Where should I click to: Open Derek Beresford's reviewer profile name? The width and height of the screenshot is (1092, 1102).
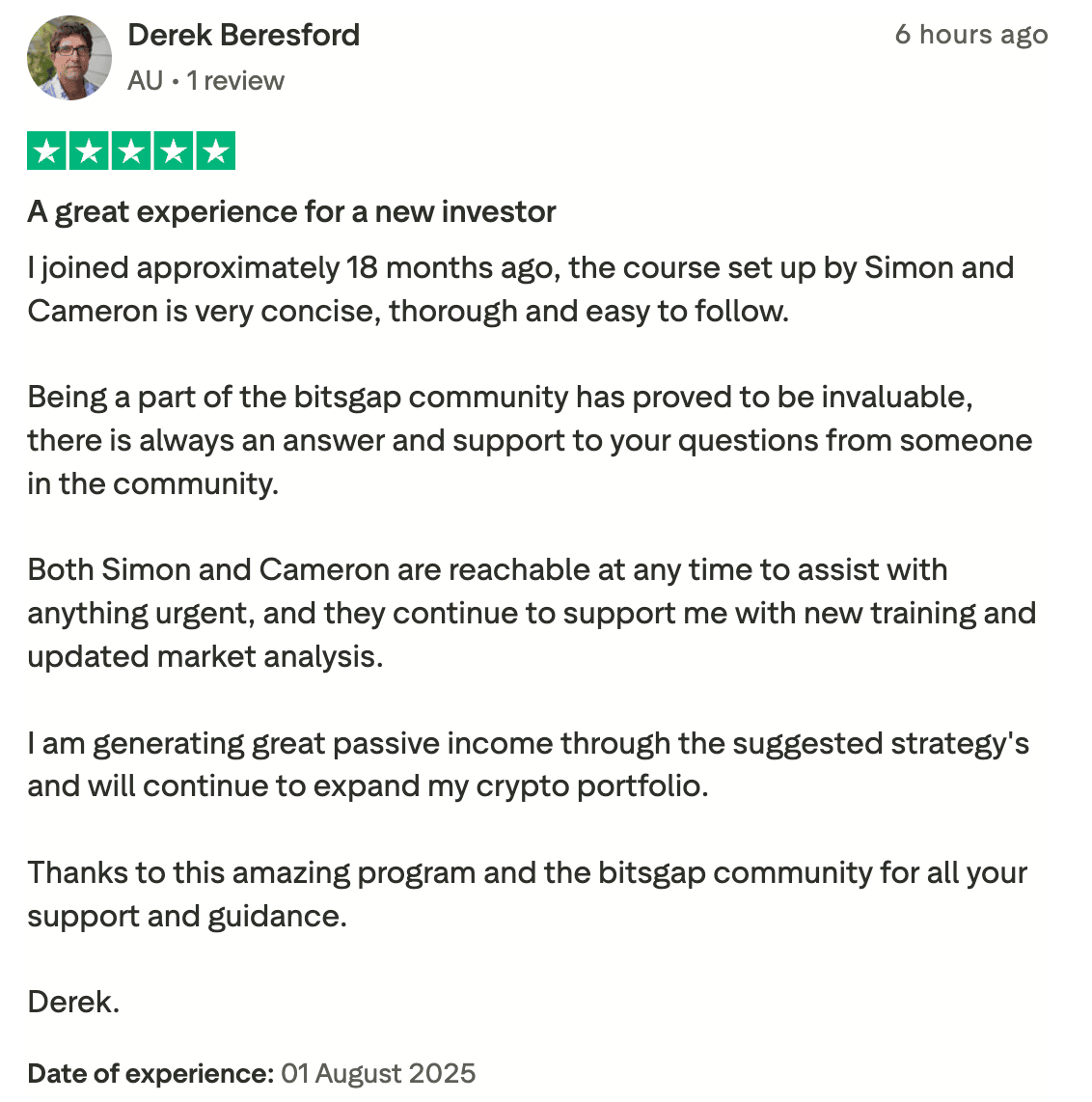(243, 36)
